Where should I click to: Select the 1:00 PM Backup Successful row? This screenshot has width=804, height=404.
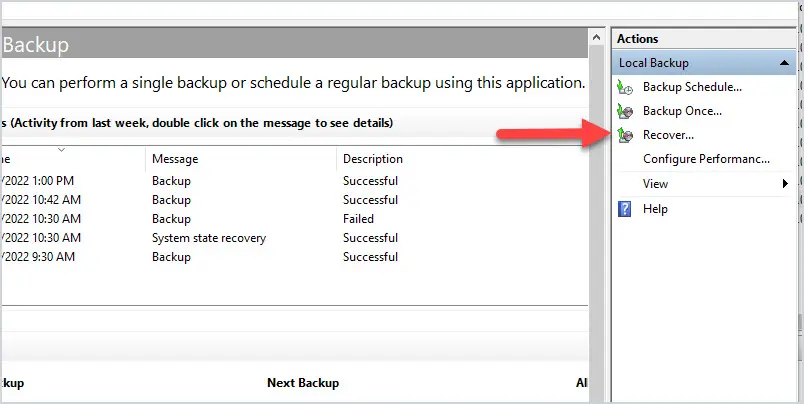pos(294,181)
